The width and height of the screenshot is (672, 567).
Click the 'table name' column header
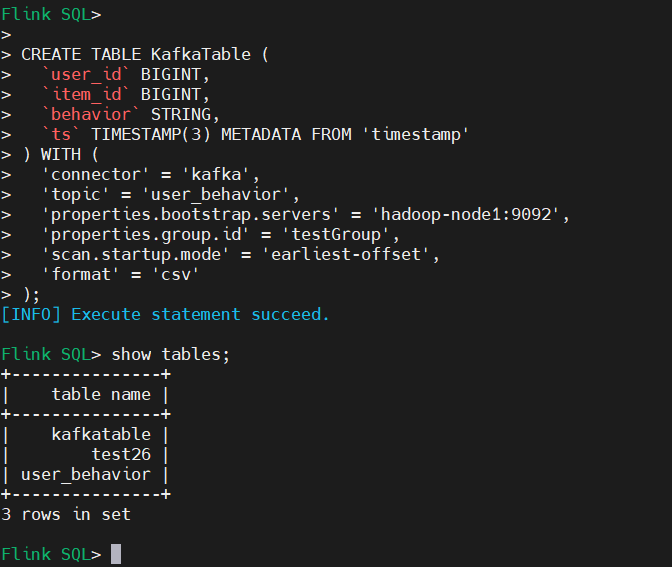[x=101, y=394]
